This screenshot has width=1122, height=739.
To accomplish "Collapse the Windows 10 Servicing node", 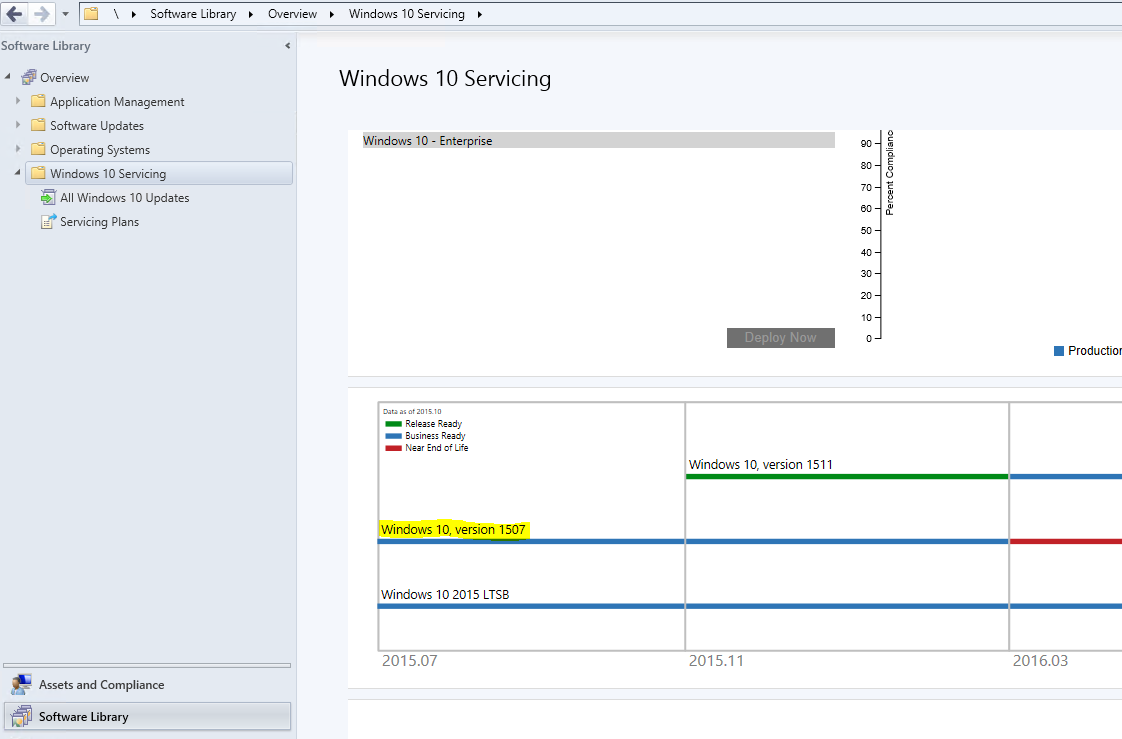I will (18, 172).
